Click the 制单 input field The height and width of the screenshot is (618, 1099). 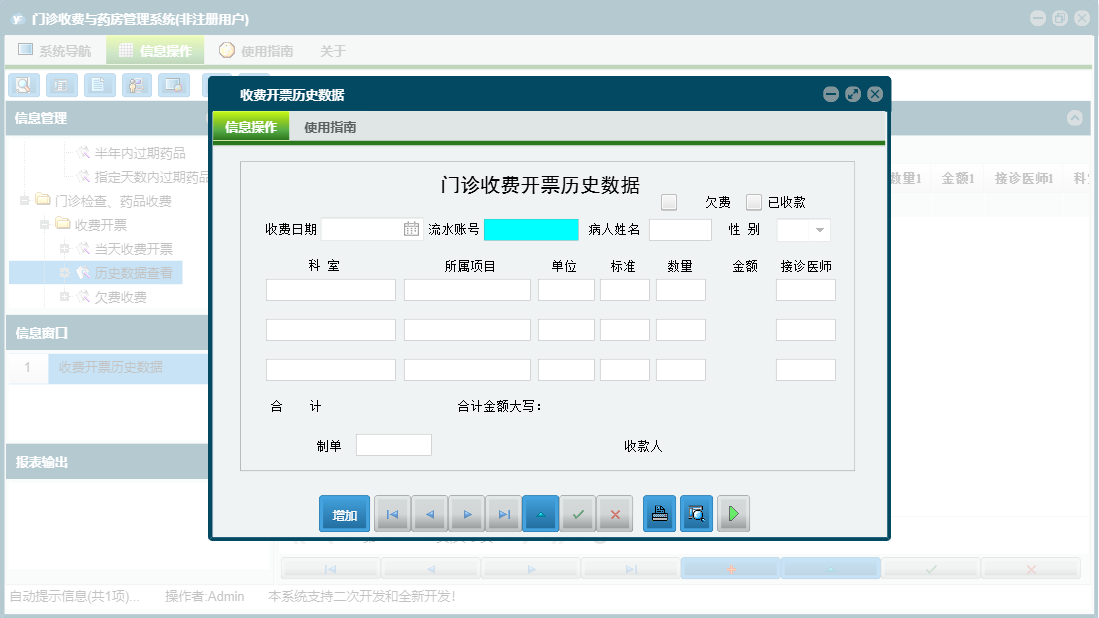pos(394,445)
